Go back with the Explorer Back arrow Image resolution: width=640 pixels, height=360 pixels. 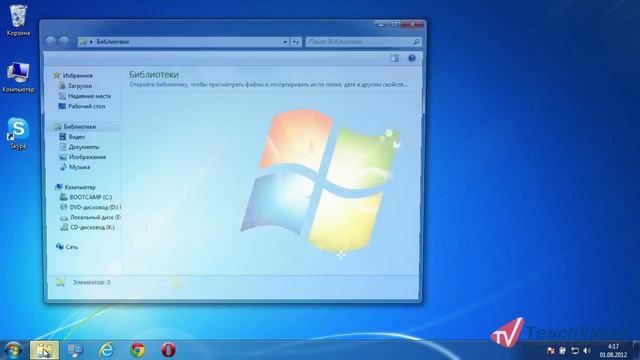point(51,41)
